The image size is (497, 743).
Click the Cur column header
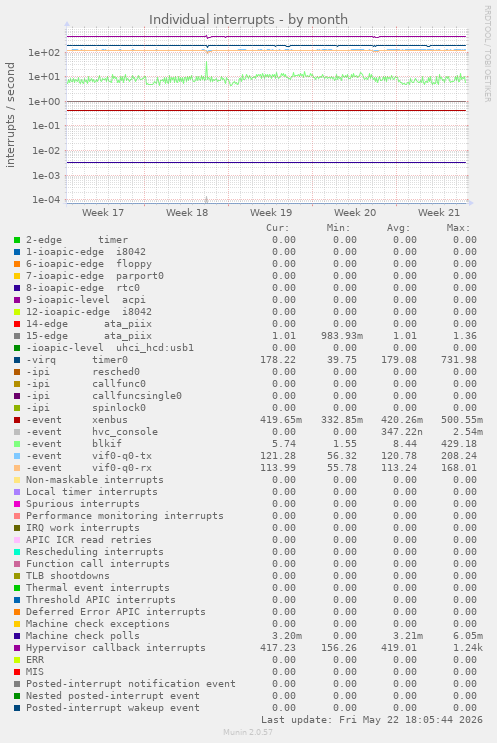click(278, 228)
